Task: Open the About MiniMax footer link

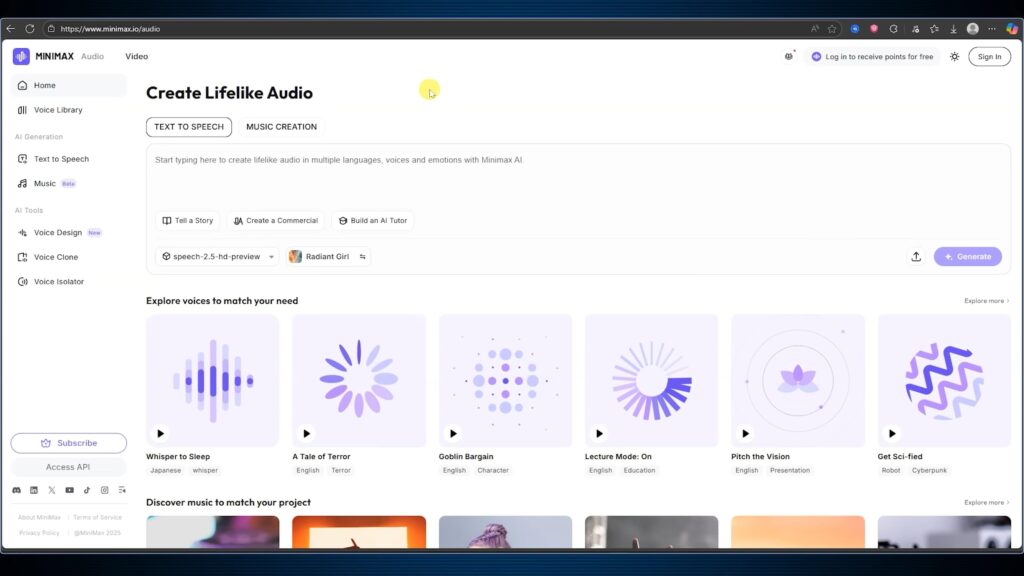Action: pos(39,517)
